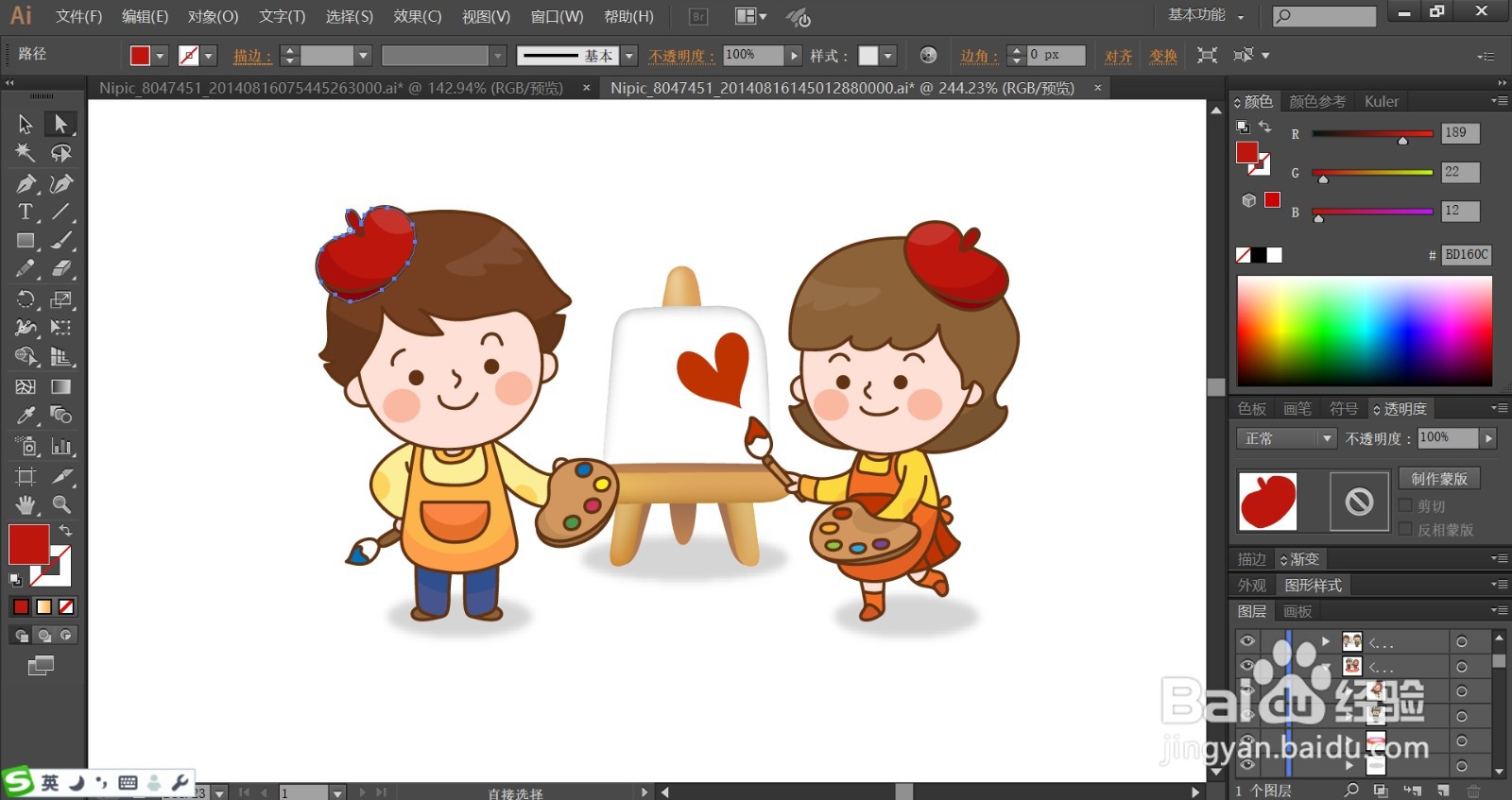Select the Magic Wand tool
This screenshot has height=800, width=1512.
pos(26,153)
